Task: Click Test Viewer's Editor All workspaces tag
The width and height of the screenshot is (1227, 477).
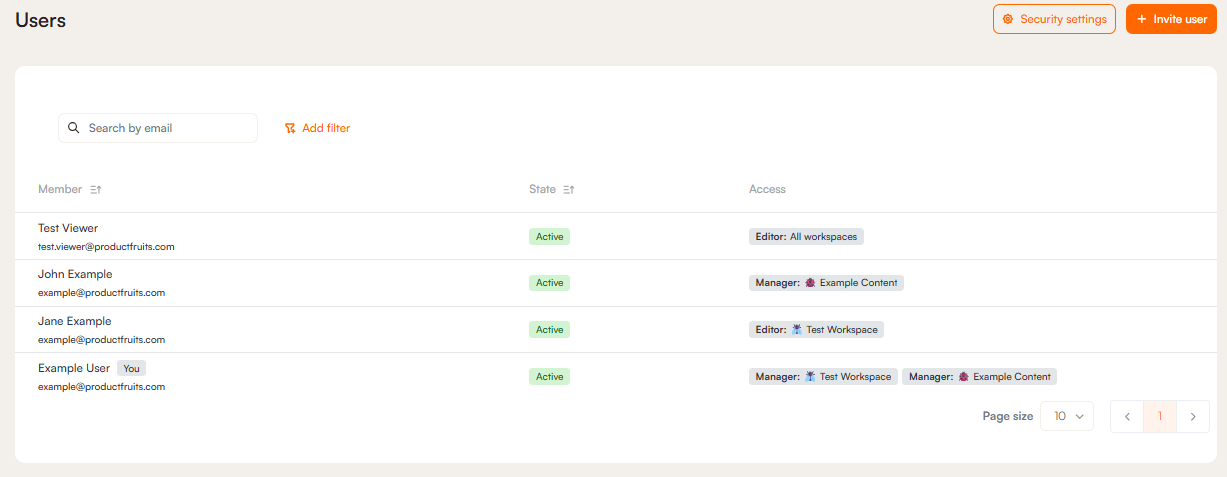Action: click(806, 237)
